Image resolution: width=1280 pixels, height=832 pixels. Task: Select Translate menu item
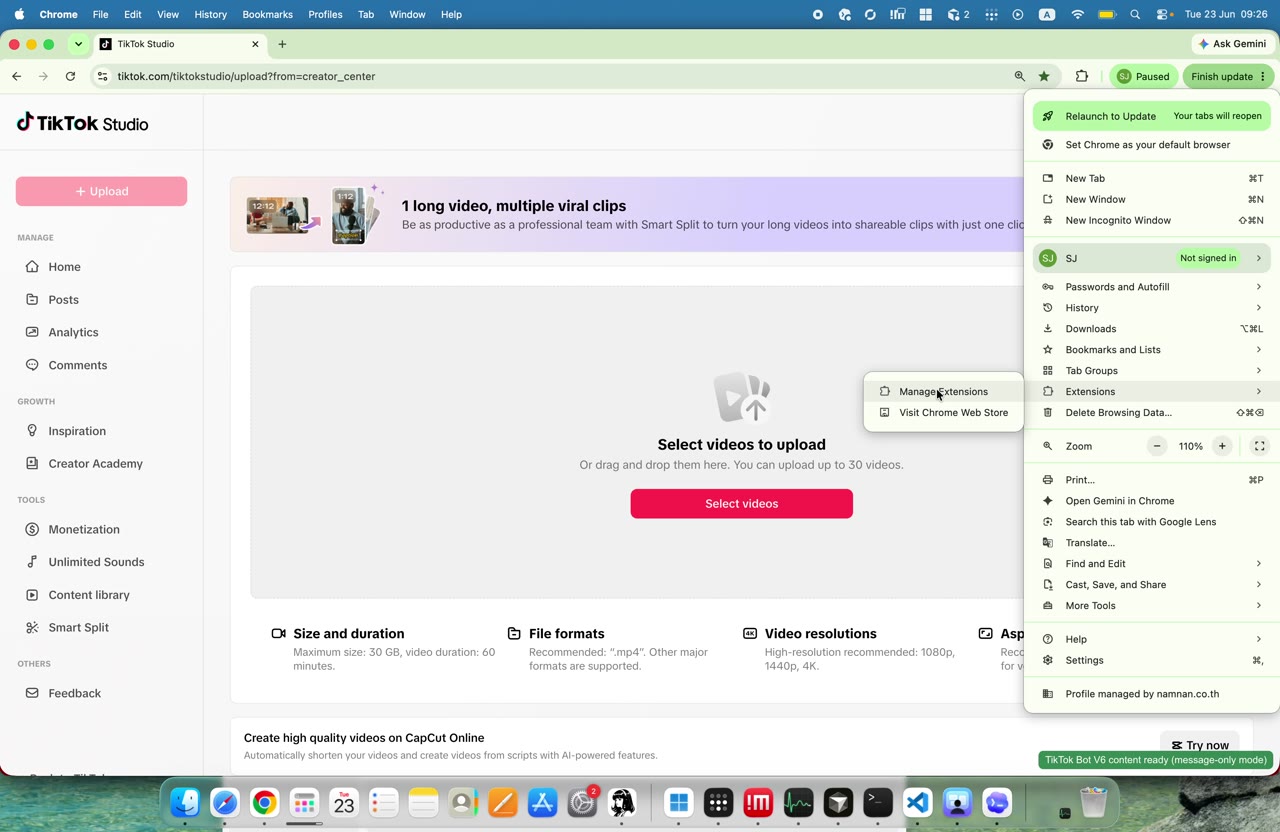(1152, 542)
